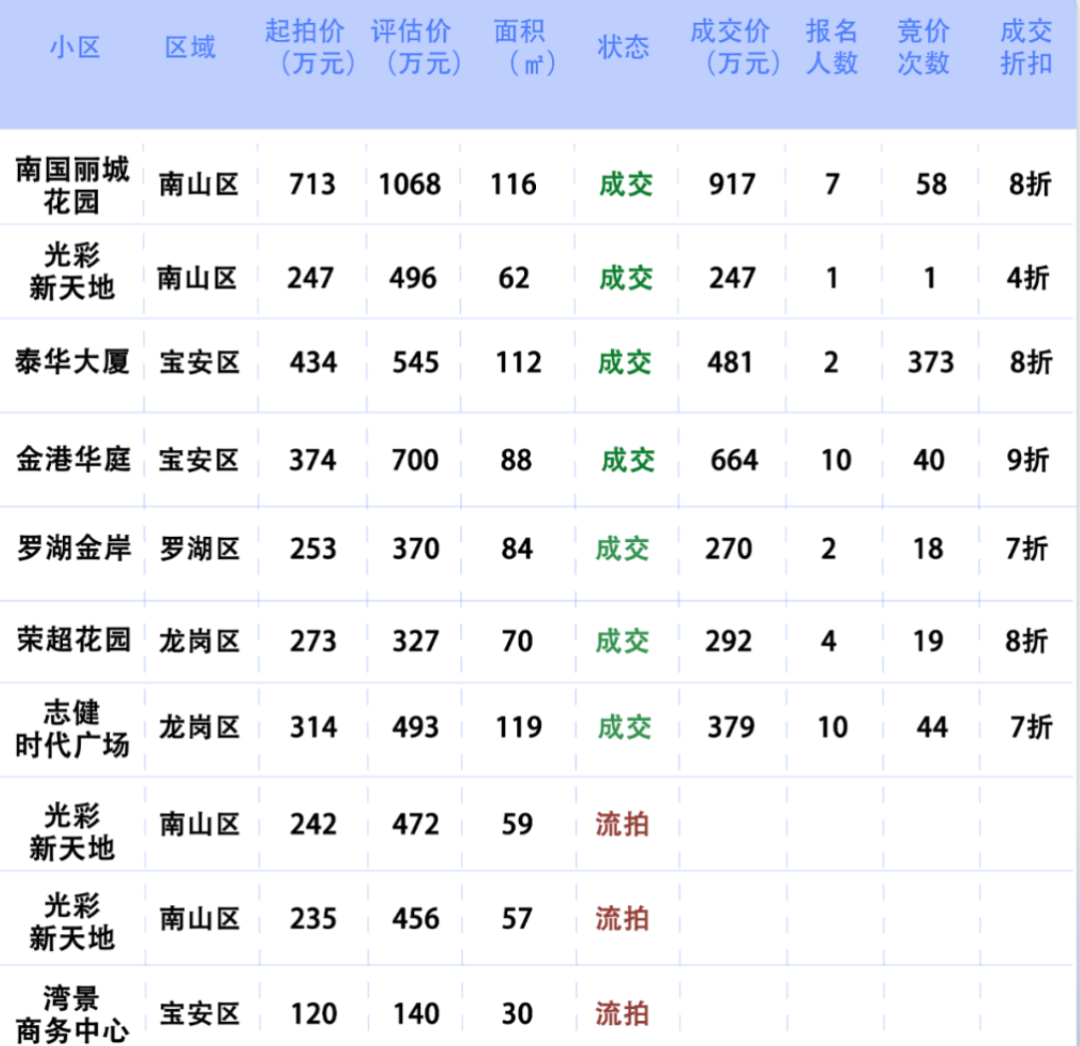Click the 面积(㎡) column header
The width and height of the screenshot is (1080, 1046).
[x=519, y=47]
